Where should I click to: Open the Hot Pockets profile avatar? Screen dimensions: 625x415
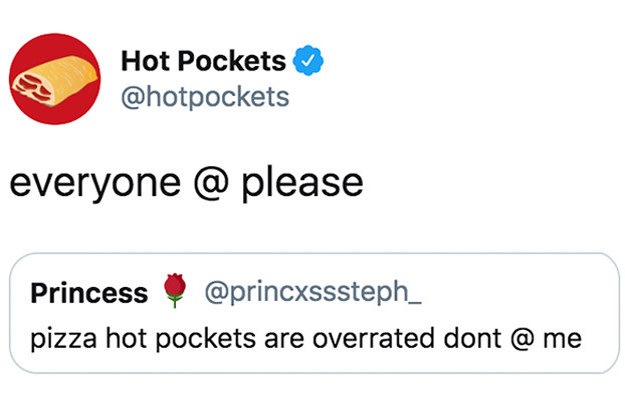[x=55, y=79]
